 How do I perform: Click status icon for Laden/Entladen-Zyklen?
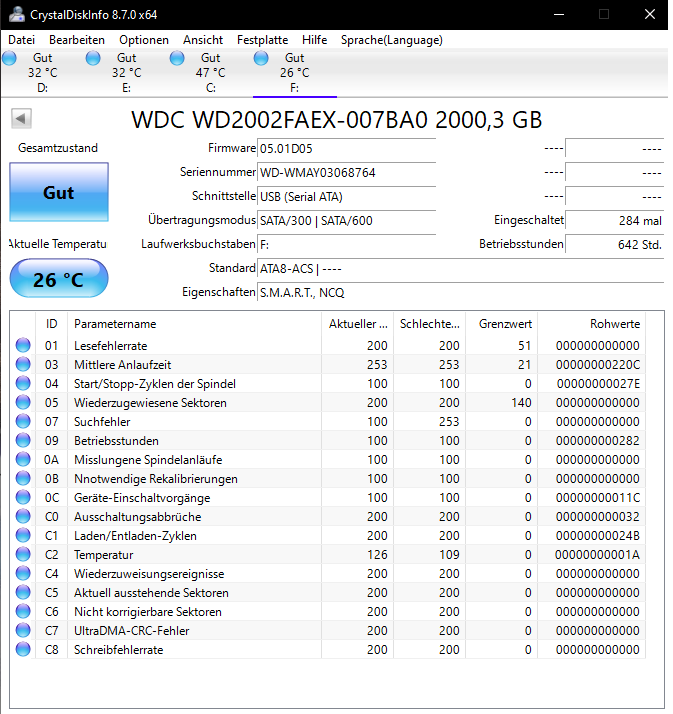click(23, 536)
